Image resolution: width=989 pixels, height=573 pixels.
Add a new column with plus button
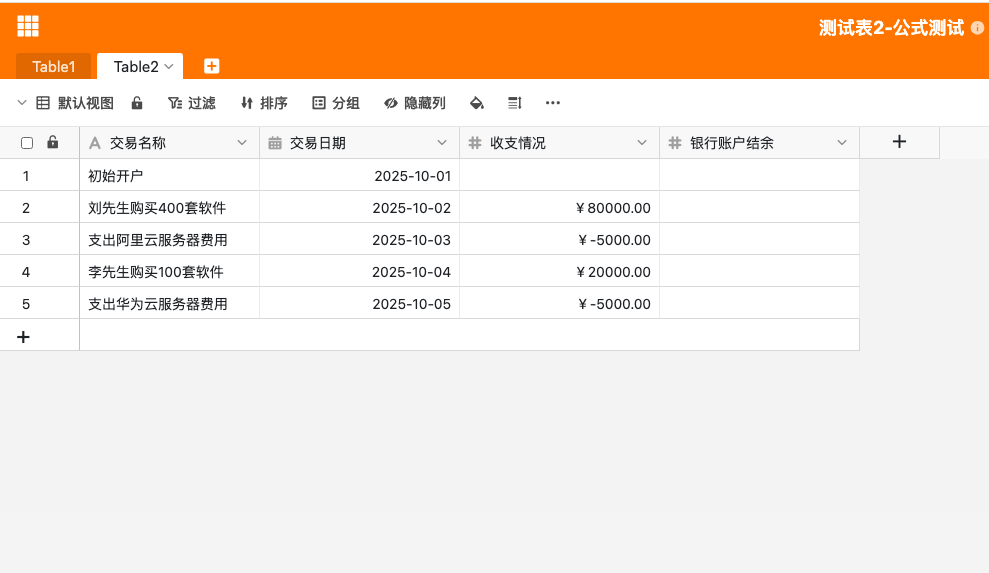[x=899, y=142]
